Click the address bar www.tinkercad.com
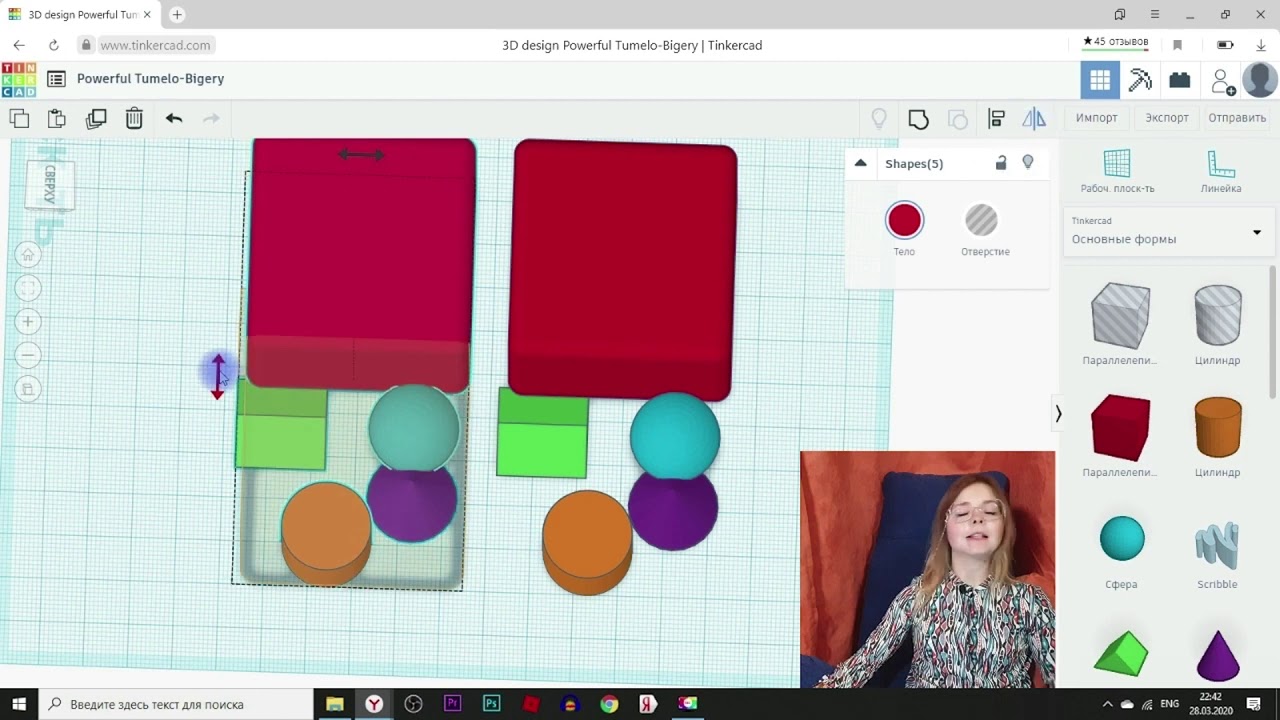Image resolution: width=1280 pixels, height=720 pixels. pyautogui.click(x=155, y=45)
